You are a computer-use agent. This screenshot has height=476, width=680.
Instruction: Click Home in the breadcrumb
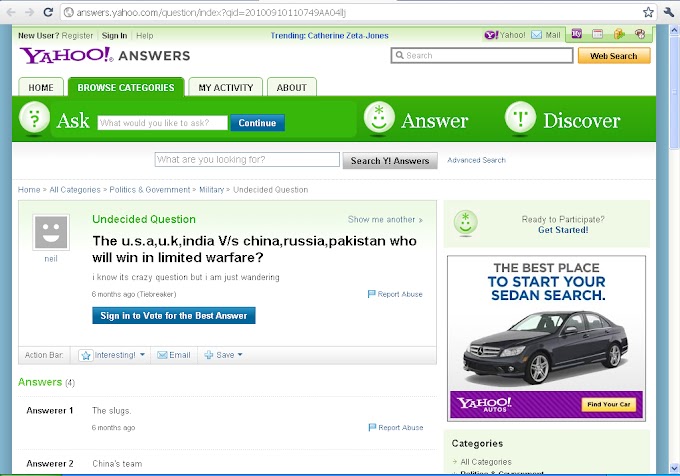click(x=29, y=189)
